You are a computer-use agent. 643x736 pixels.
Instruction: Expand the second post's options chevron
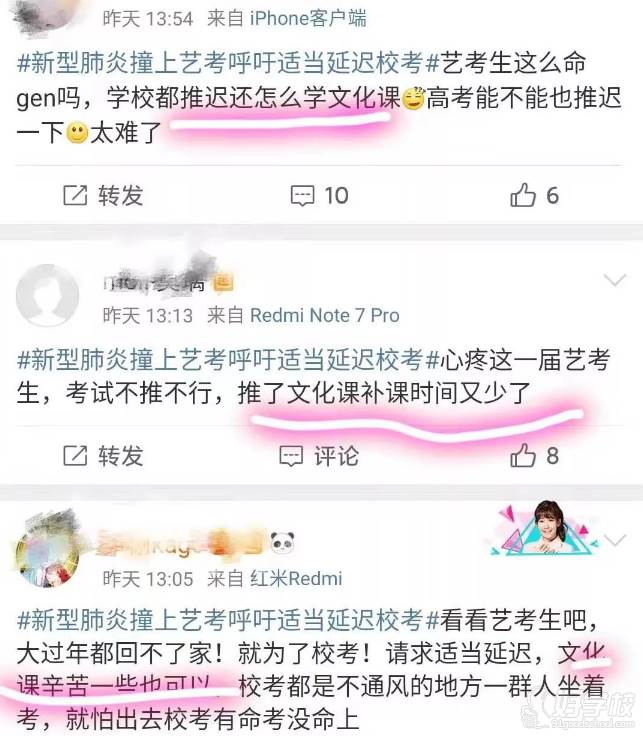coord(615,280)
